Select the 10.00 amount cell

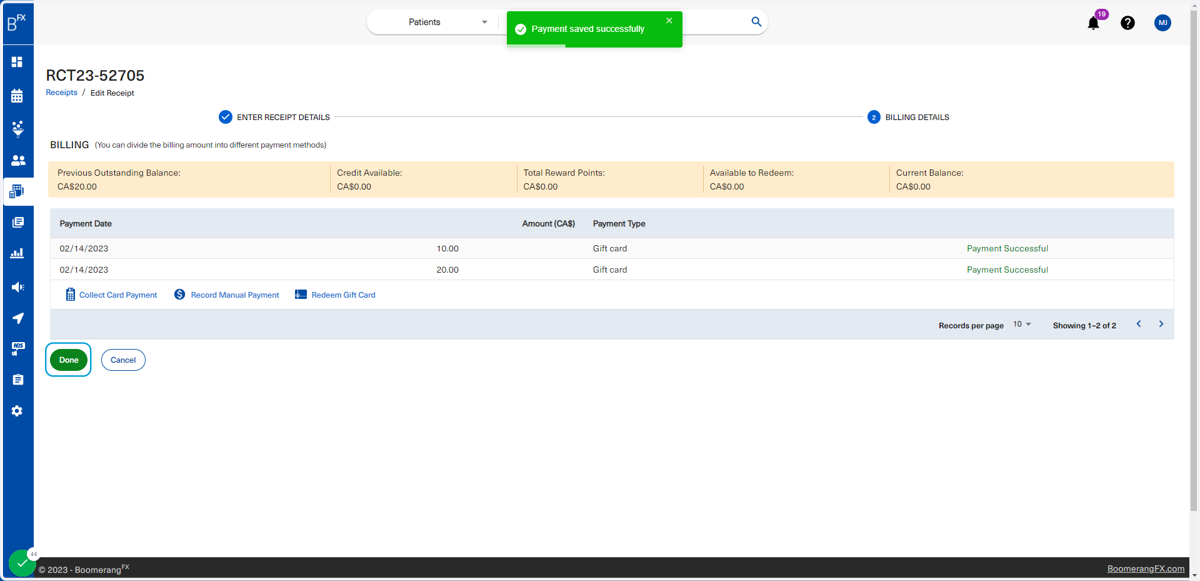click(x=448, y=248)
